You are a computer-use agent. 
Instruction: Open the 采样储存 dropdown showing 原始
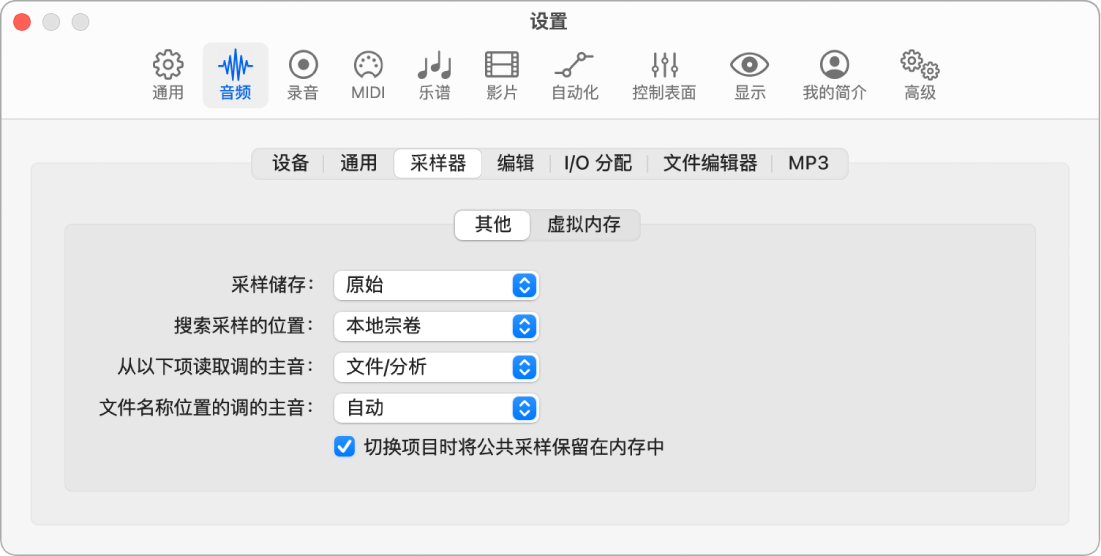click(x=436, y=286)
